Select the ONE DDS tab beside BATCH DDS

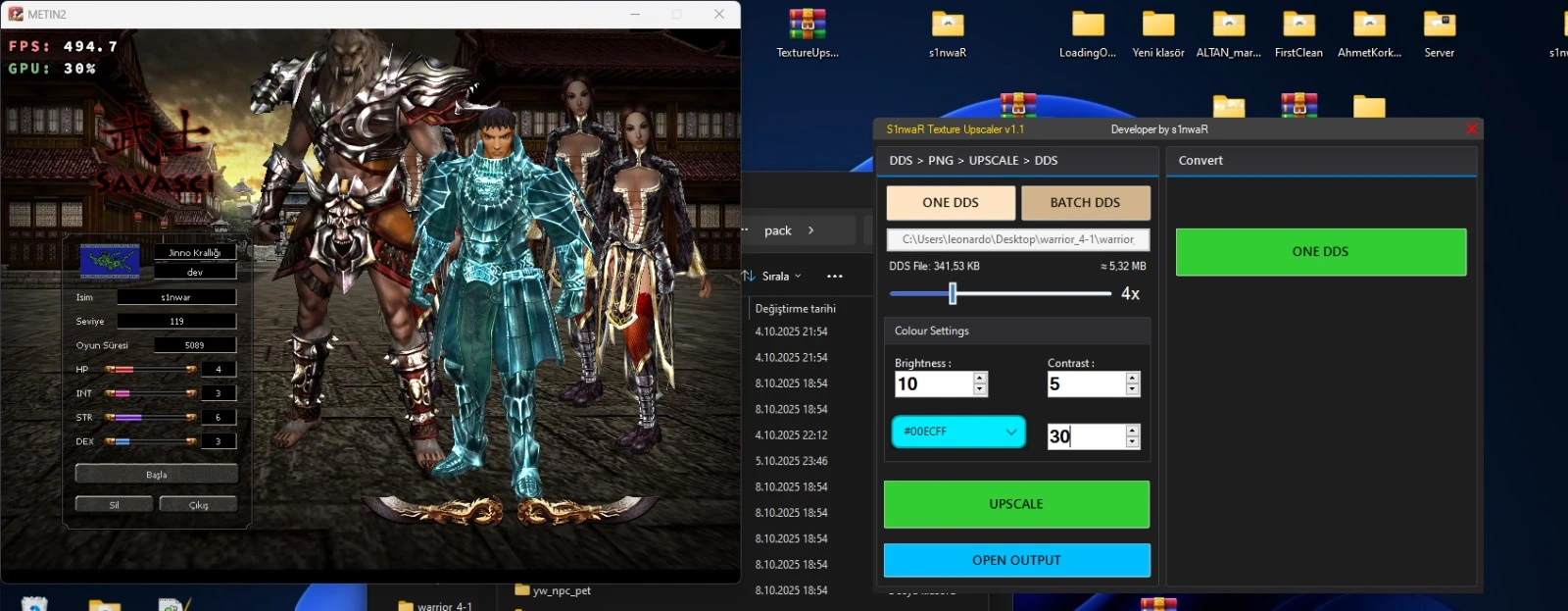pos(950,203)
